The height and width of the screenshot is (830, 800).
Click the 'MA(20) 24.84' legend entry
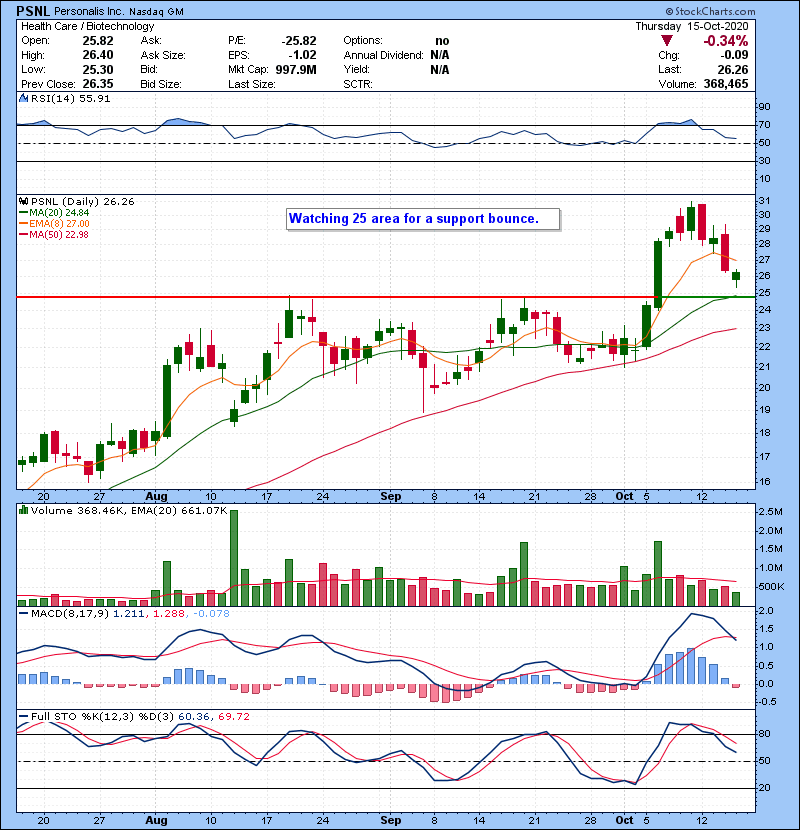tap(59, 213)
